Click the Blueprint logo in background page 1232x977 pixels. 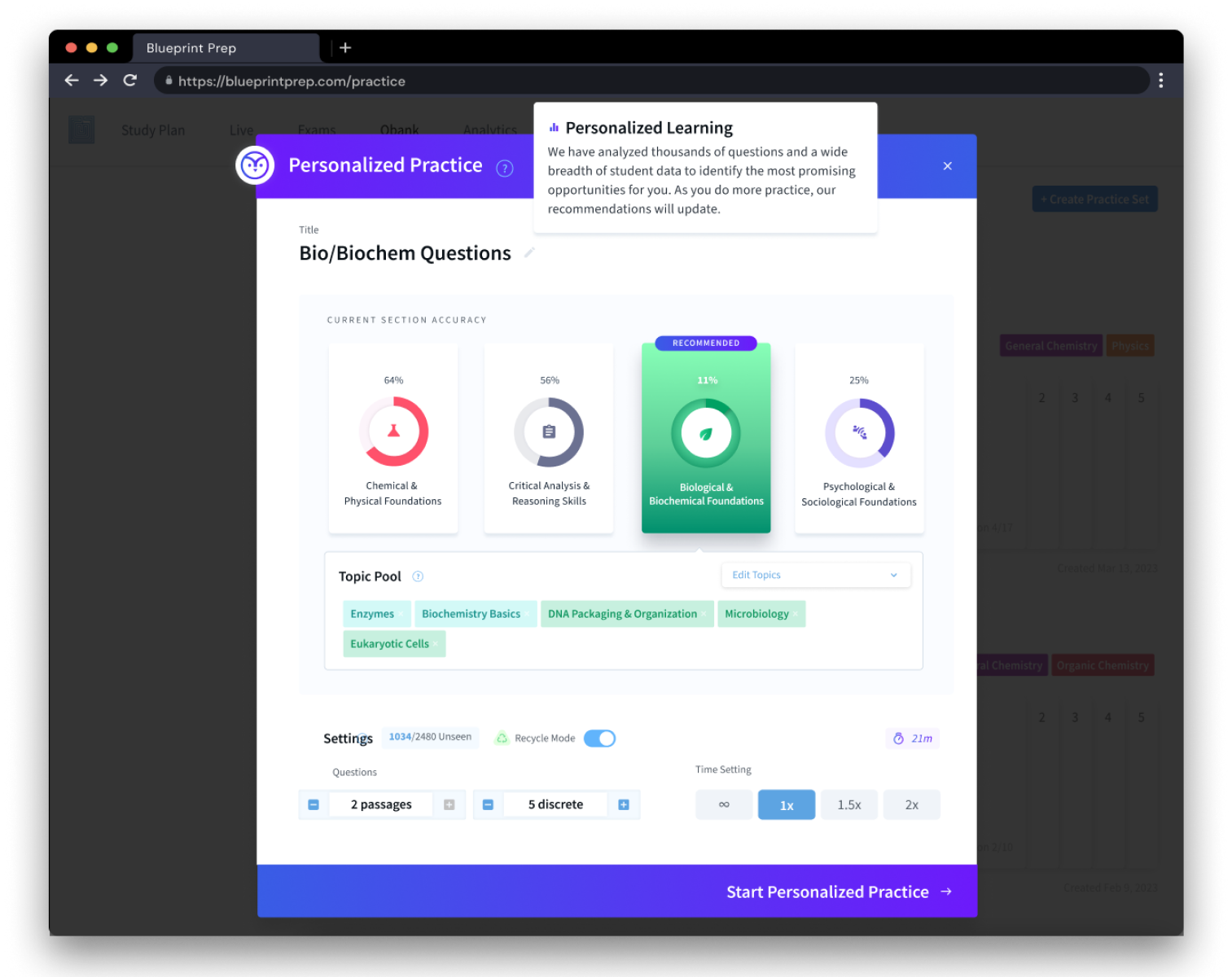[x=81, y=130]
